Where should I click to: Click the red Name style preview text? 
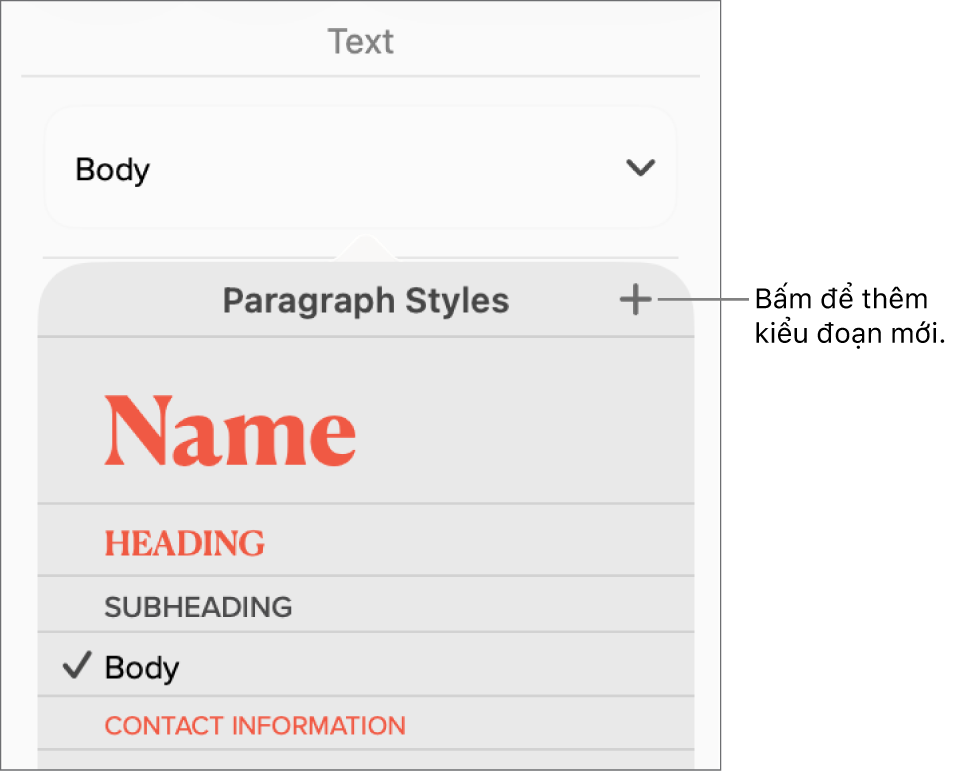[230, 431]
